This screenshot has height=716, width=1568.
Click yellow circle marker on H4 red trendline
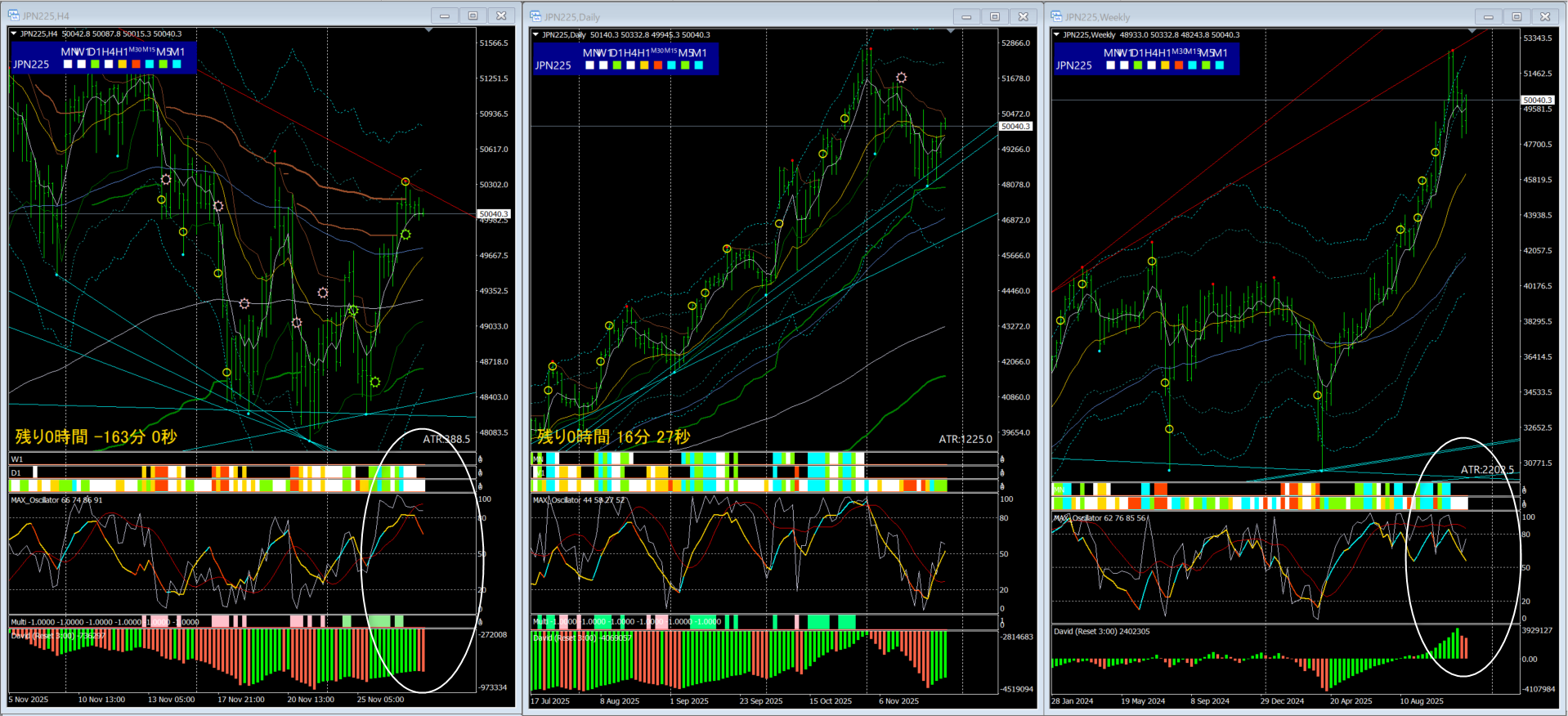point(405,181)
